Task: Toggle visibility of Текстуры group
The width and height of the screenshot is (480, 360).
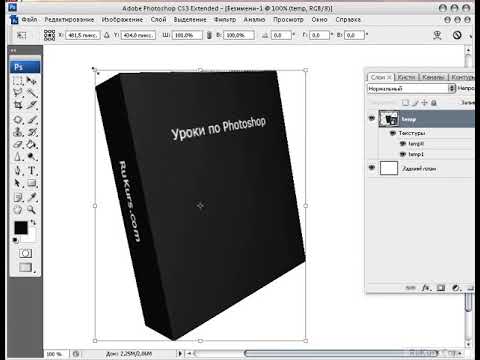Action: tap(393, 133)
